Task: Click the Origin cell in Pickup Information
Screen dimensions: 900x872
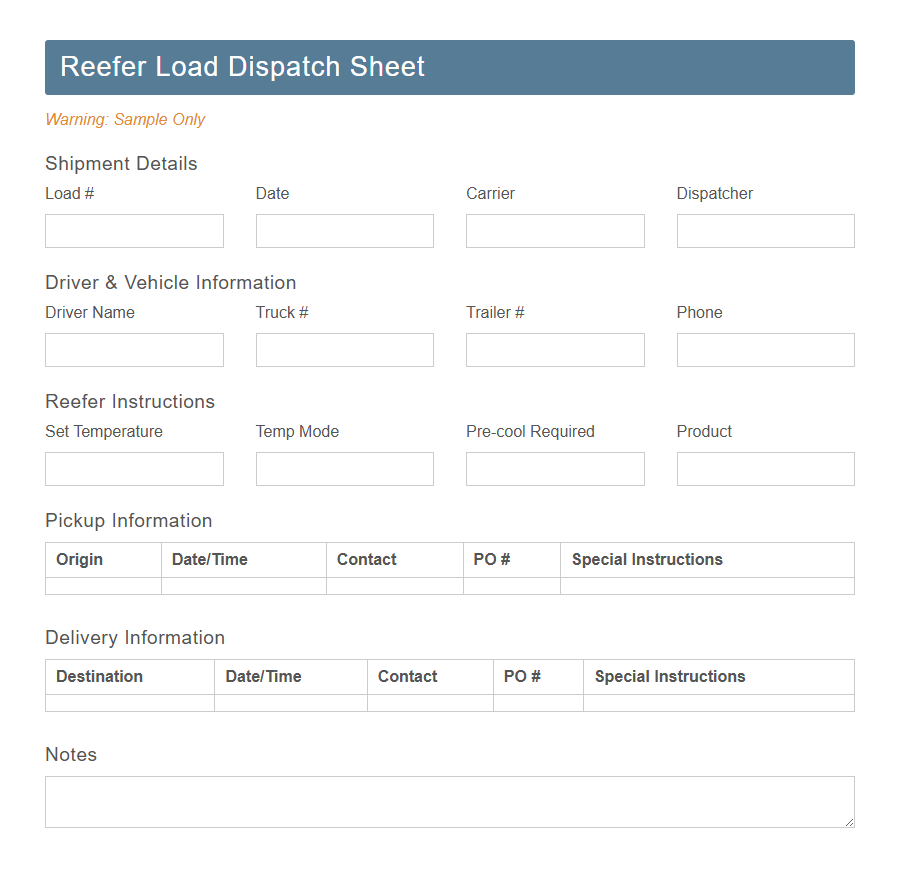Action: 102,587
